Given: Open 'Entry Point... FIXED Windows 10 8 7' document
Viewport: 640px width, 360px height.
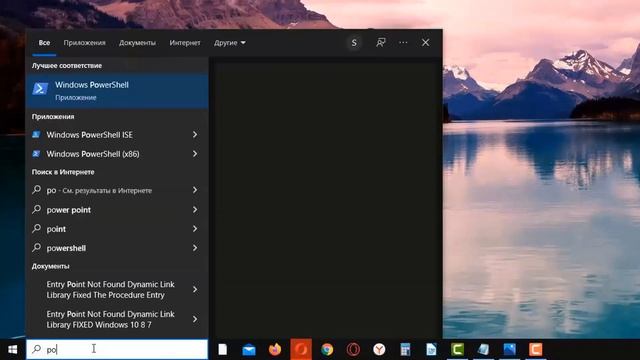Looking at the screenshot, I should [111, 319].
